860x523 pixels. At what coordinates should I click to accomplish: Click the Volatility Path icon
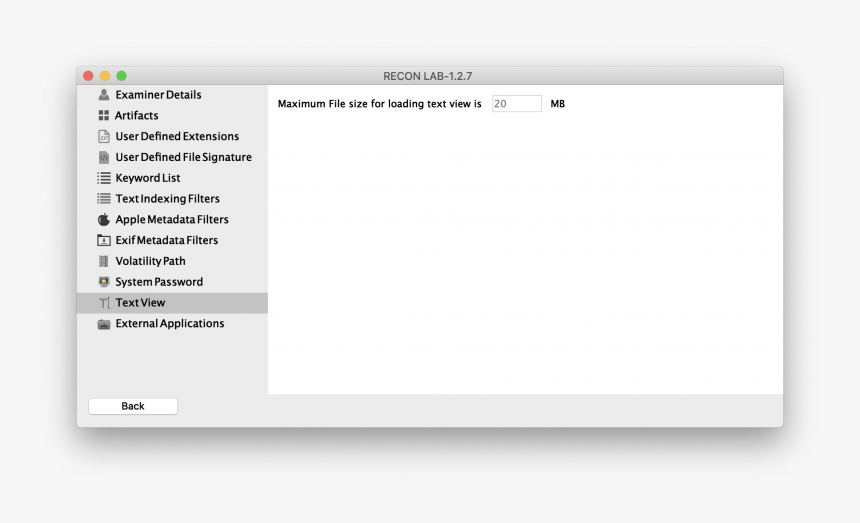(104, 262)
